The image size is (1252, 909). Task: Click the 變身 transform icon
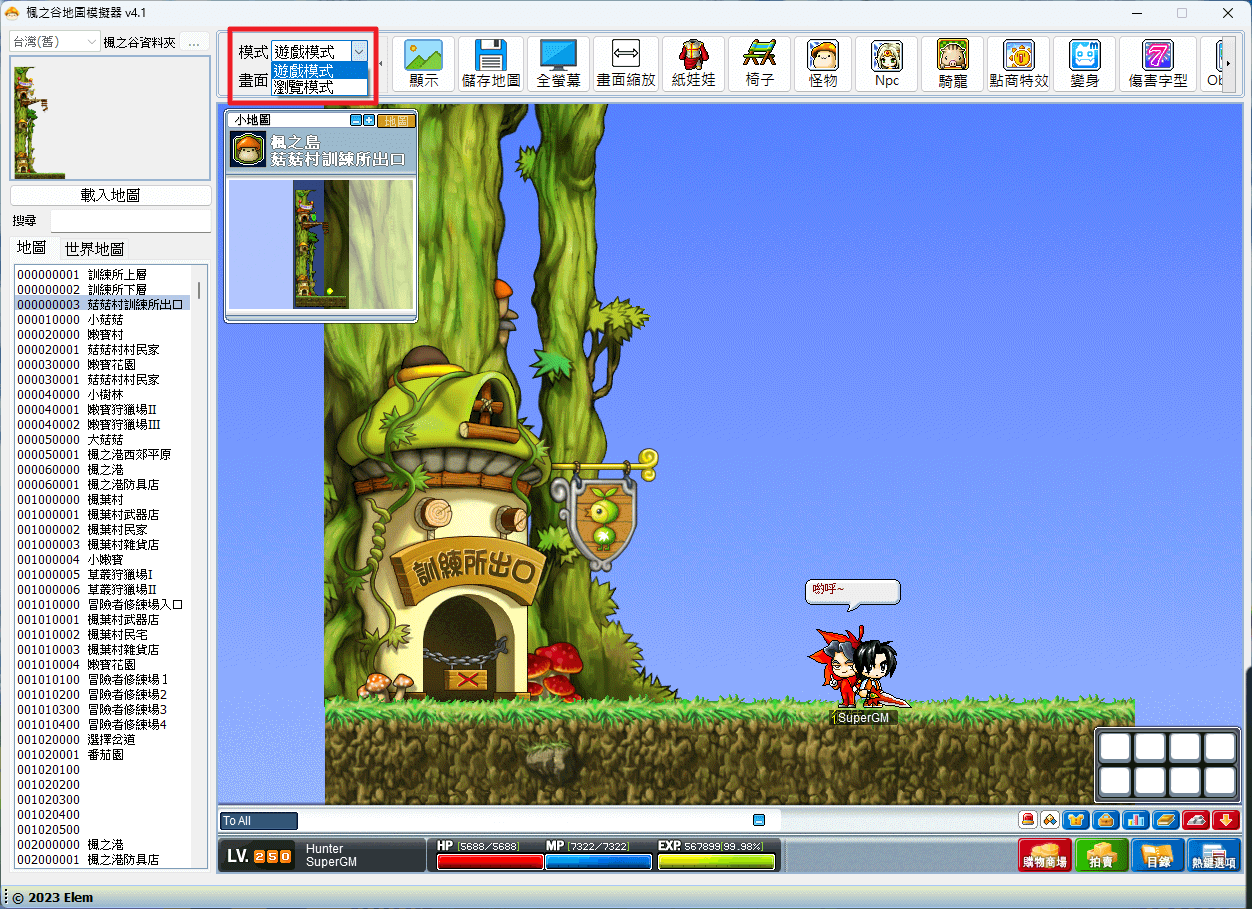(1085, 64)
